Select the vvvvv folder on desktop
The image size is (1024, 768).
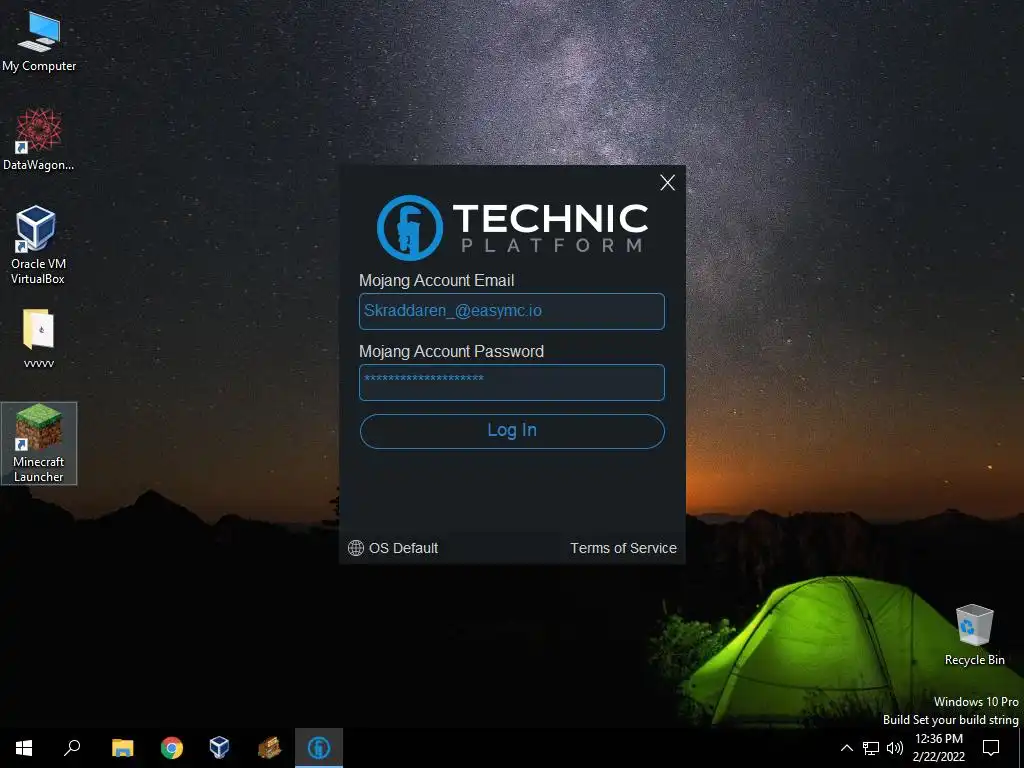point(39,338)
